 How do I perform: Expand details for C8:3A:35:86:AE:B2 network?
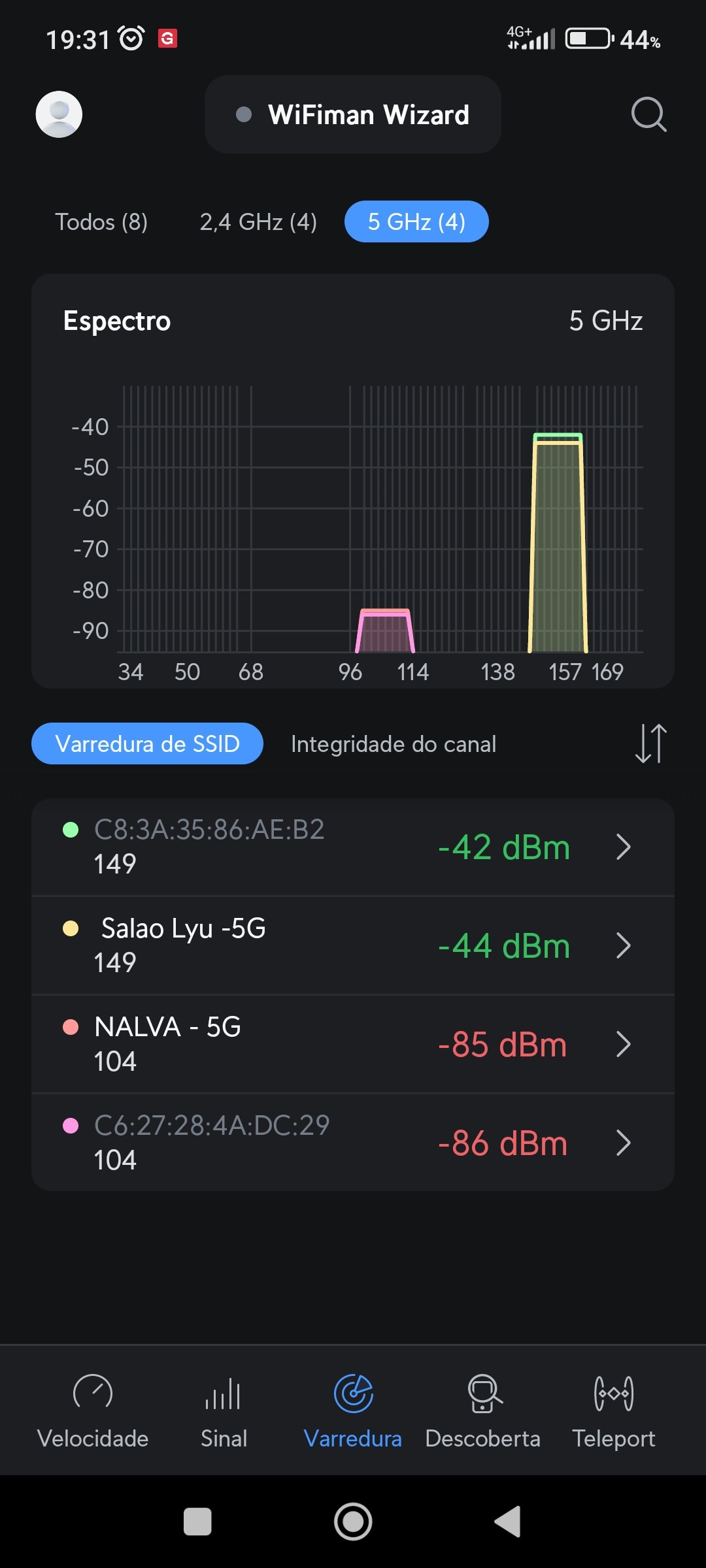point(623,847)
